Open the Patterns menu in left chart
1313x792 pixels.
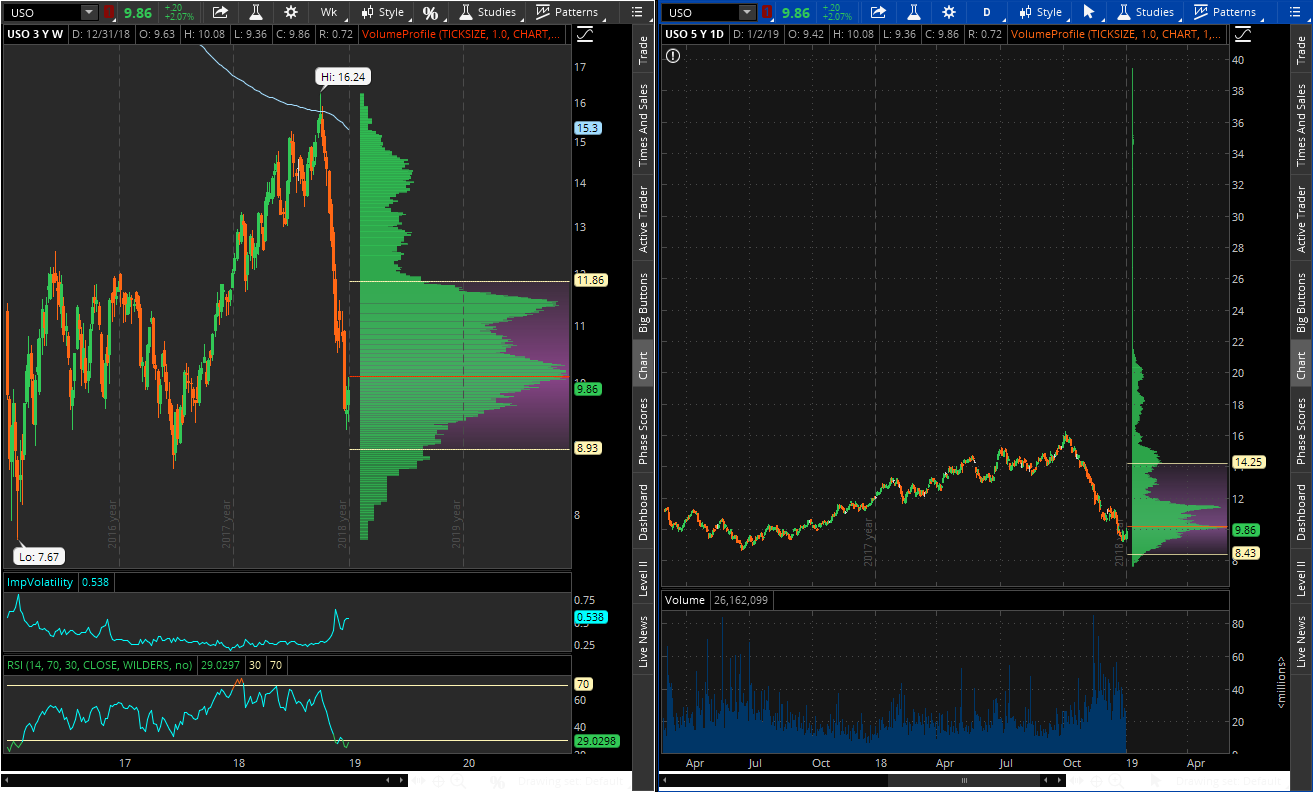(x=567, y=12)
